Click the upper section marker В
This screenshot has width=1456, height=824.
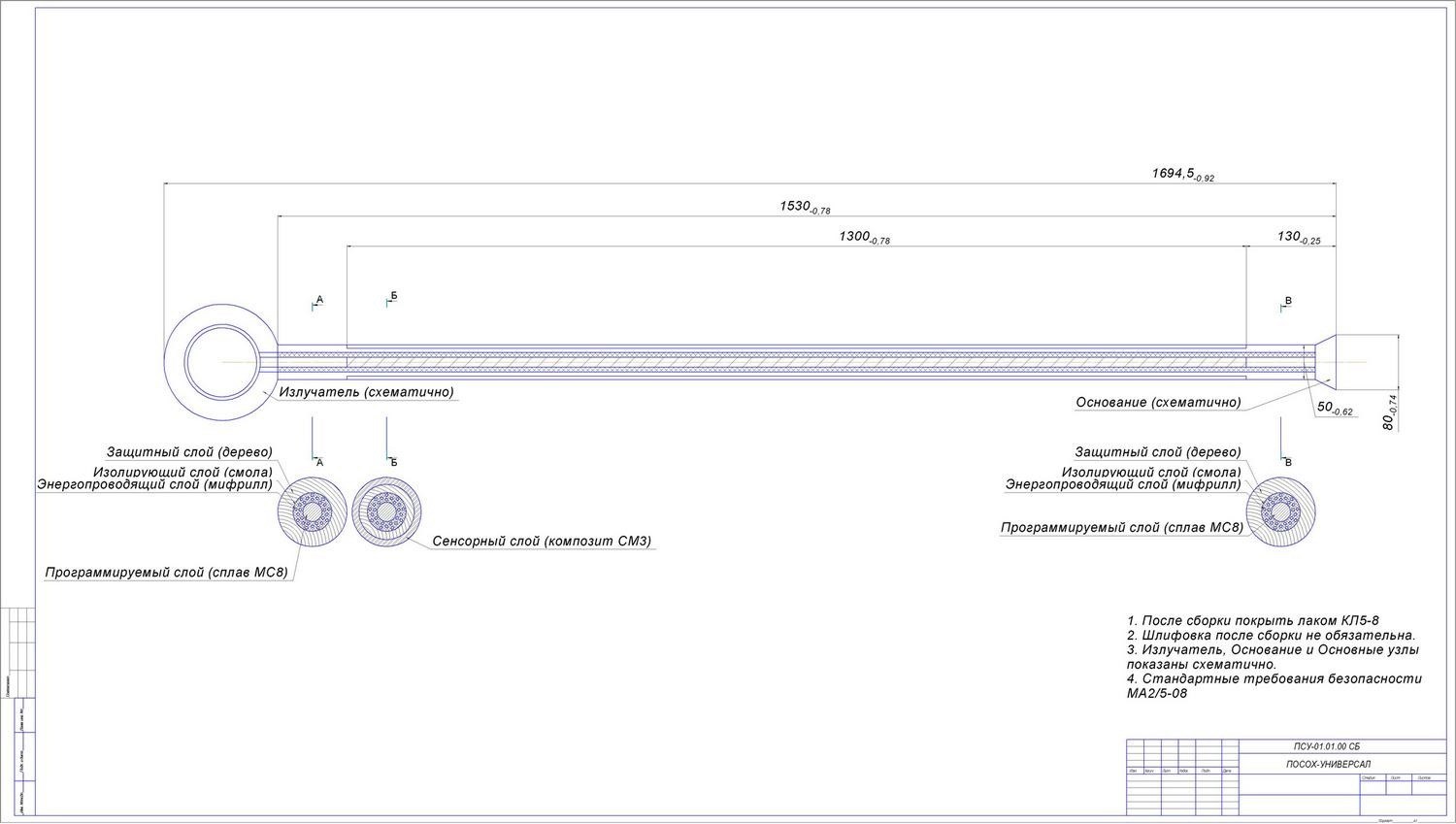pyautogui.click(x=1288, y=301)
